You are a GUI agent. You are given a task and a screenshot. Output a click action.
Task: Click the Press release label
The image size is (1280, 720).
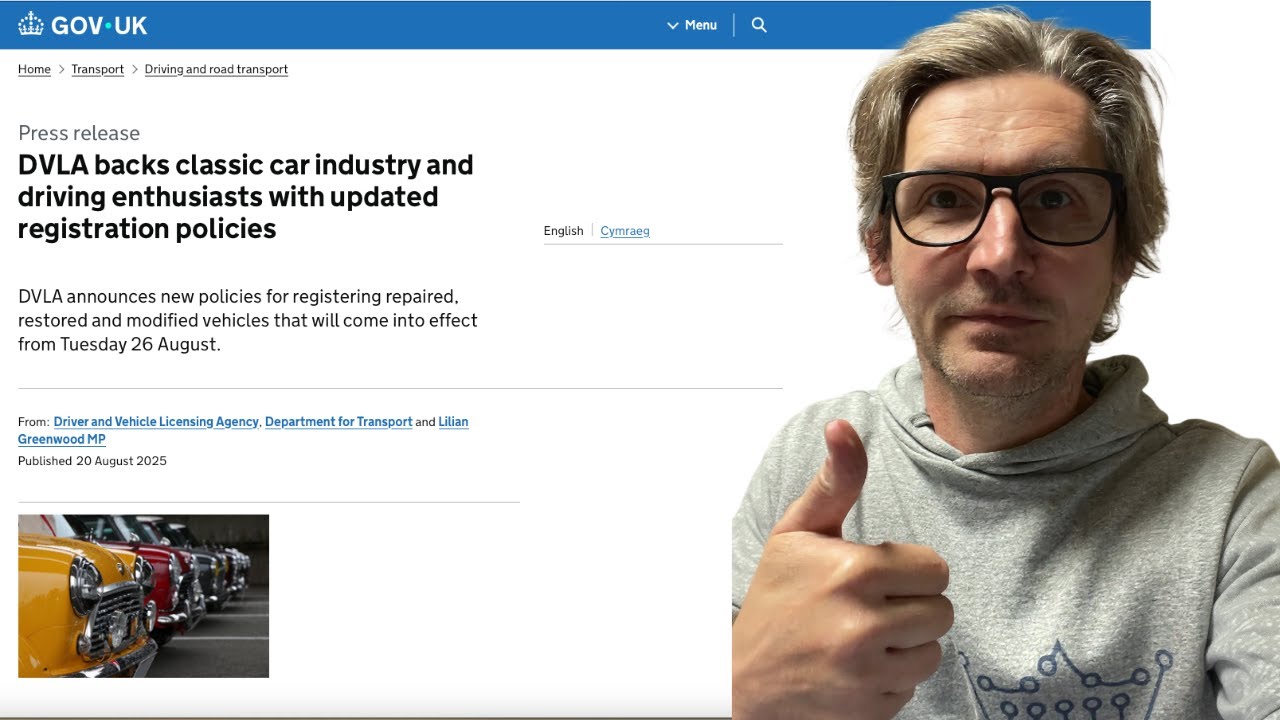[79, 133]
